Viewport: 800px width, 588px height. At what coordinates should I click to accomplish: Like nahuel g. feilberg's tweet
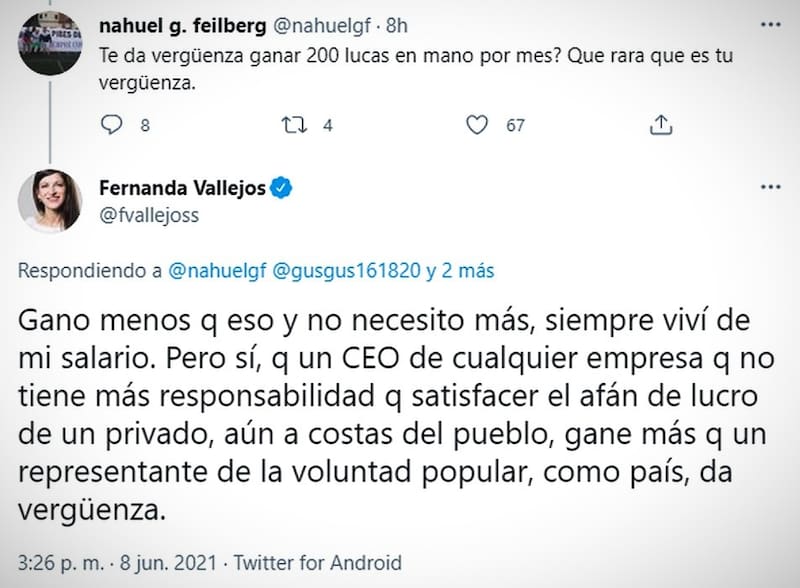pos(478,125)
